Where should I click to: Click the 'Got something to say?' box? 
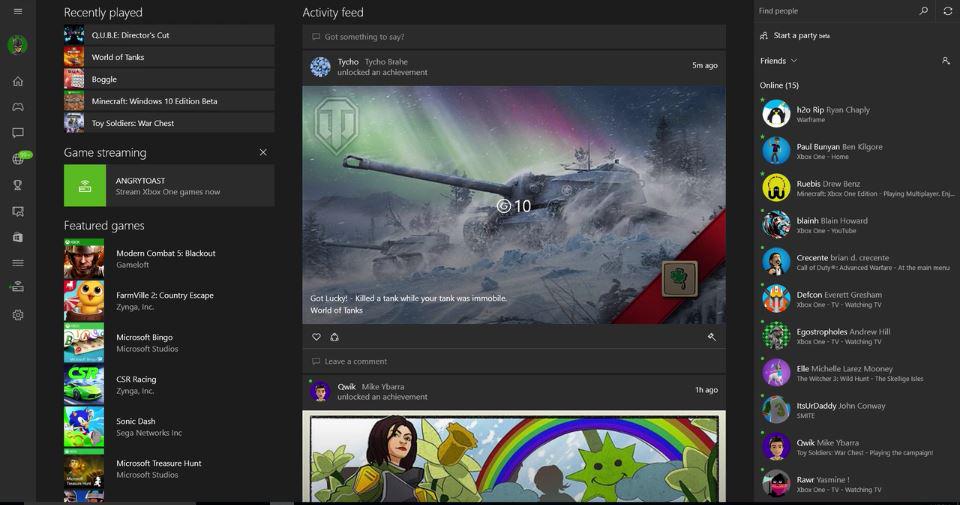coord(514,37)
